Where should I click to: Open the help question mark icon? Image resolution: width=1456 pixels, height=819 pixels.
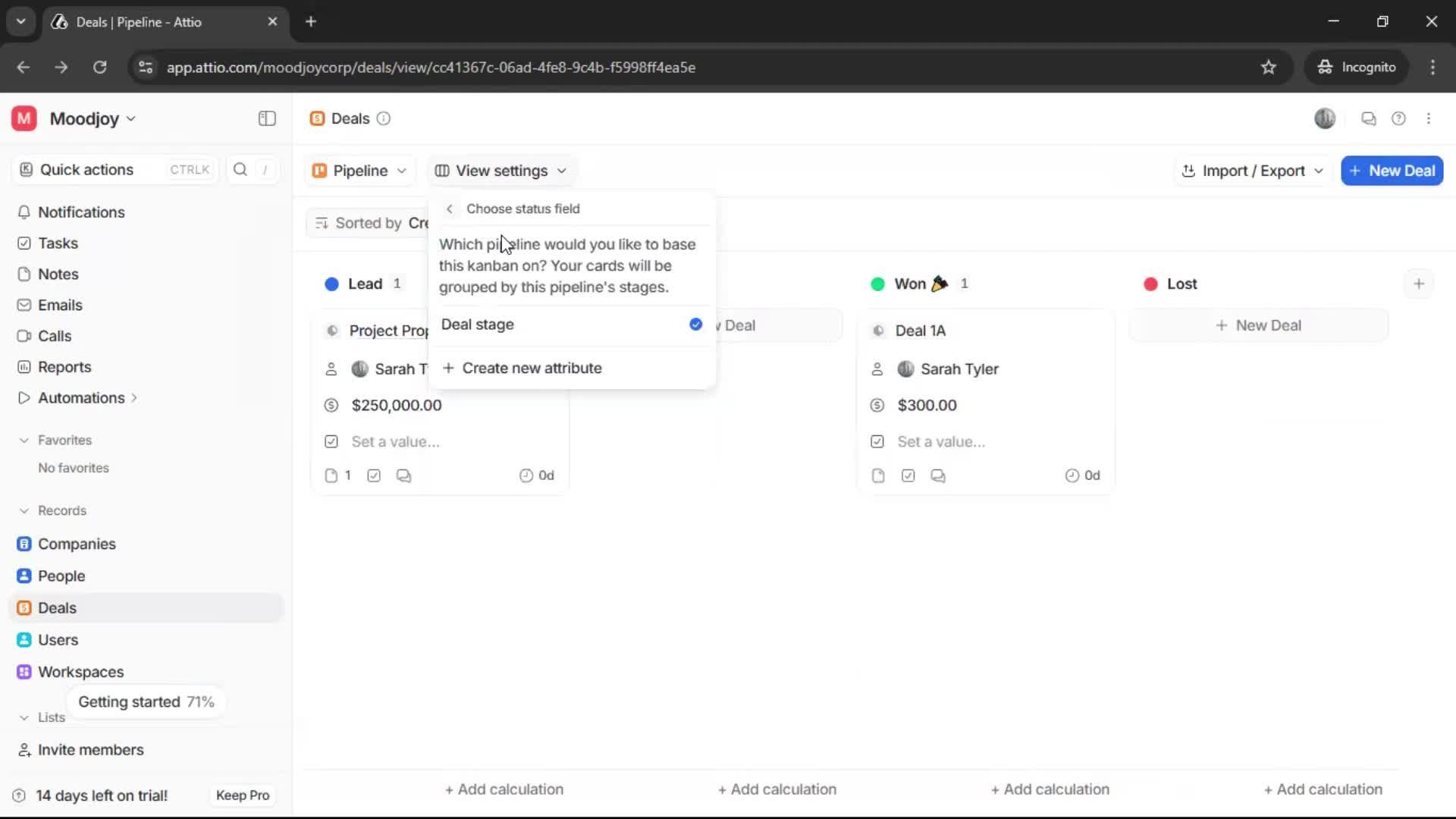coord(1399,118)
